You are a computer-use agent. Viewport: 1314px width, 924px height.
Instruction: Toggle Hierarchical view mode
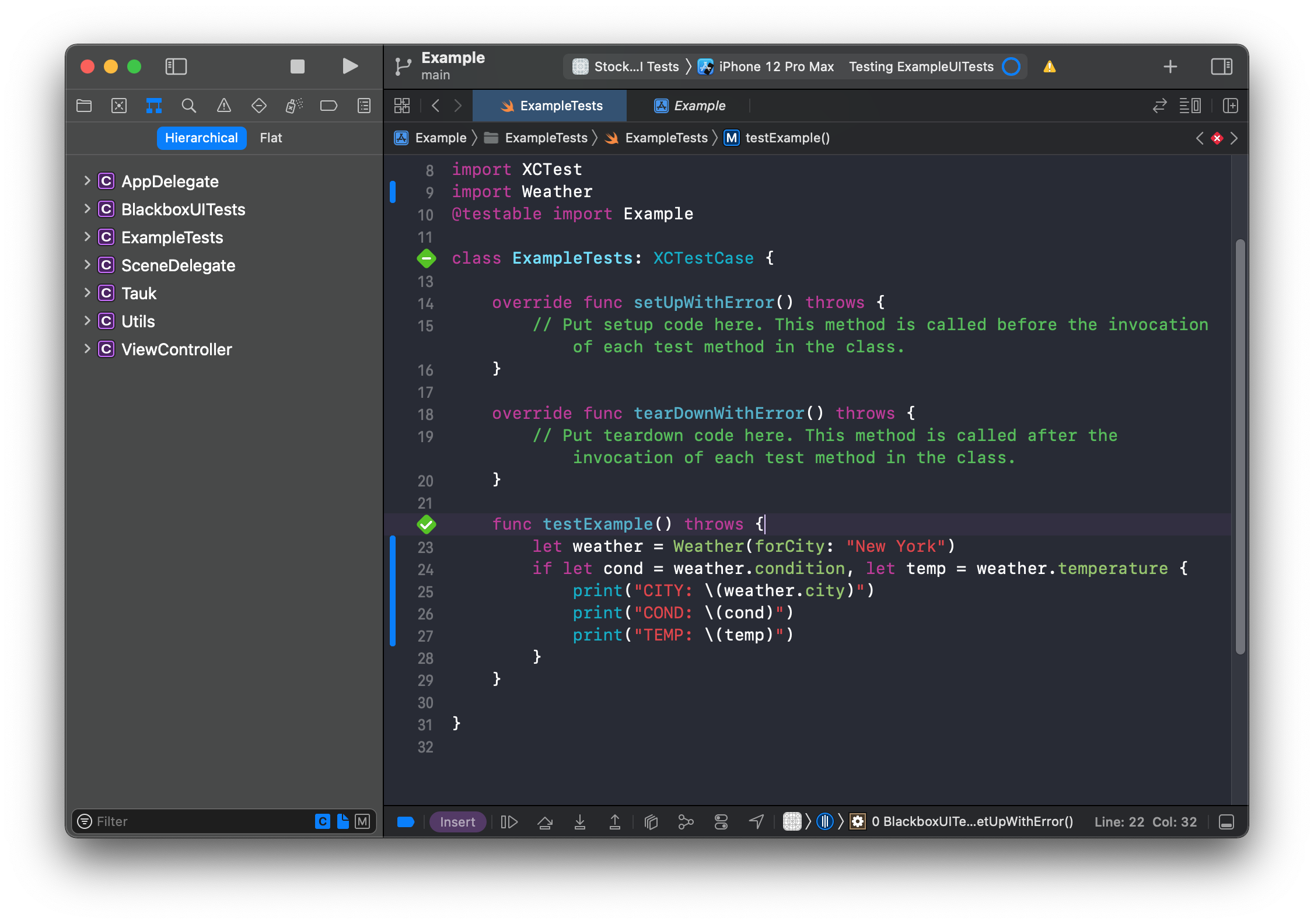[x=200, y=138]
